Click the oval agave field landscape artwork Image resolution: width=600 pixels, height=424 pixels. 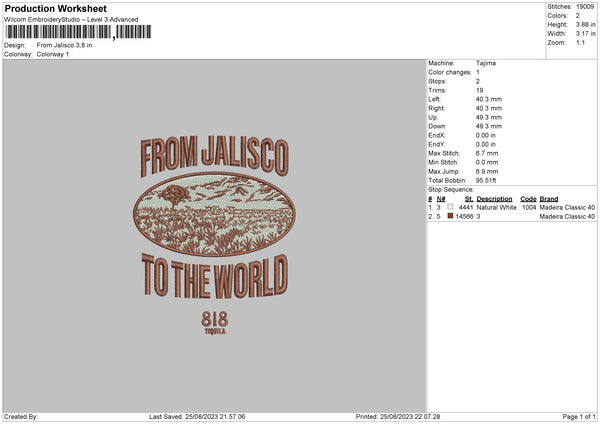click(214, 214)
